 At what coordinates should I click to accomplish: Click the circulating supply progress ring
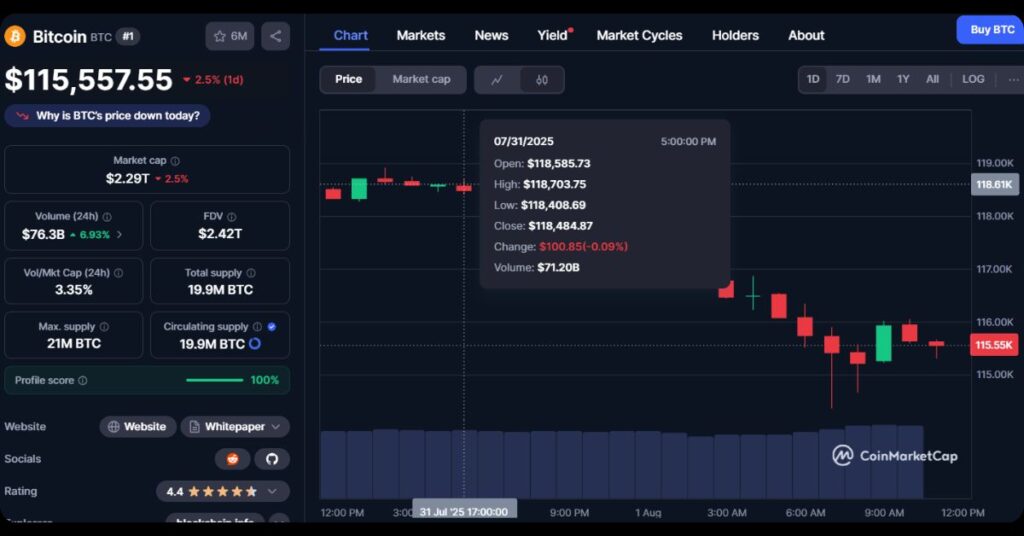pyautogui.click(x=255, y=343)
